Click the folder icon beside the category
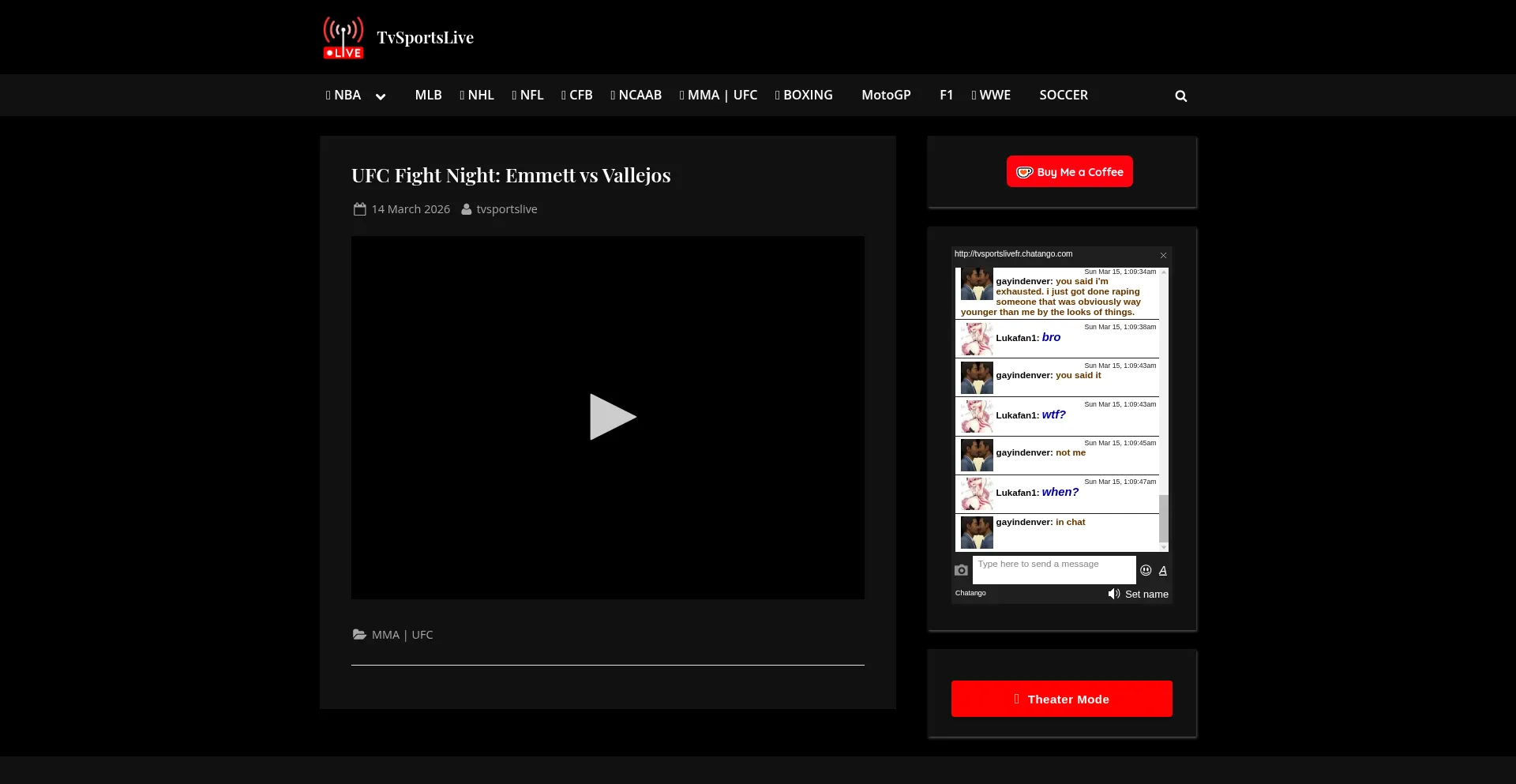Screen dimensions: 1516x784 tap(359, 634)
